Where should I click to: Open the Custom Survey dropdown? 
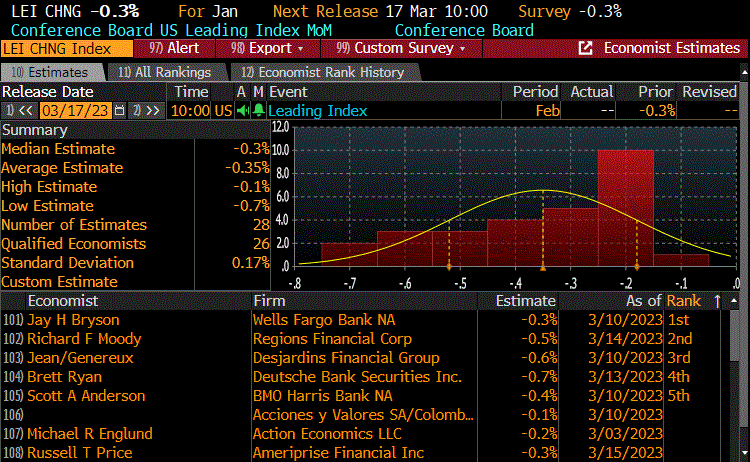[401, 48]
